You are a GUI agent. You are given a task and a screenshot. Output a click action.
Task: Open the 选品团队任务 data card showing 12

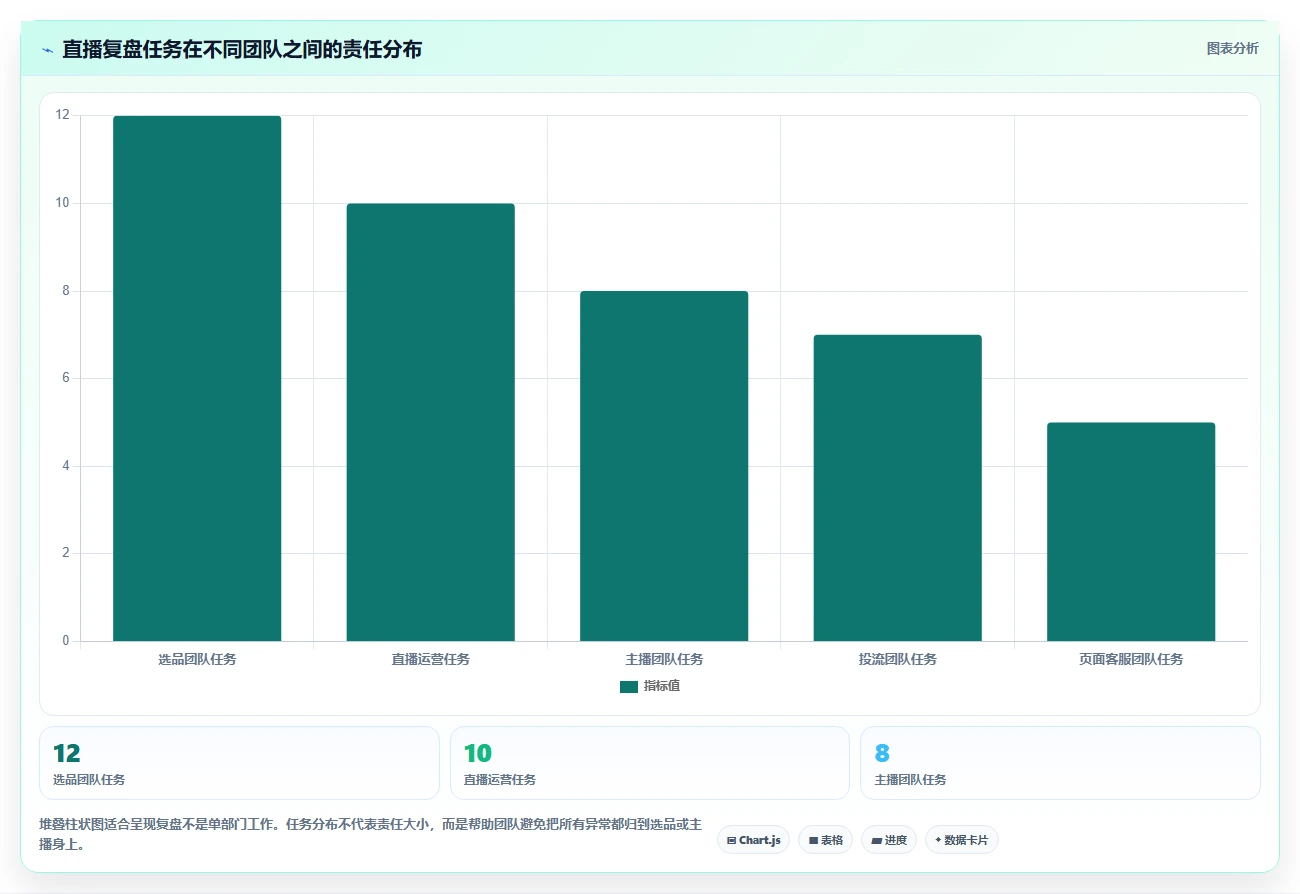pos(239,763)
